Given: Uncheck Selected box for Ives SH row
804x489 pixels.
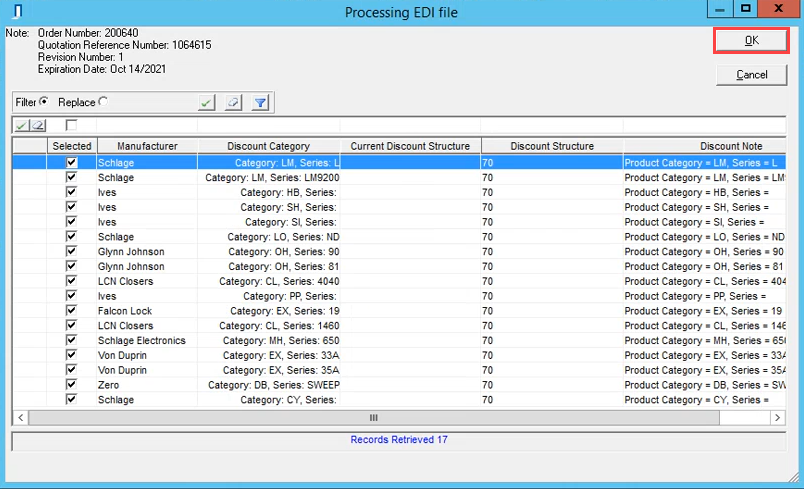Looking at the screenshot, I should [71, 207].
